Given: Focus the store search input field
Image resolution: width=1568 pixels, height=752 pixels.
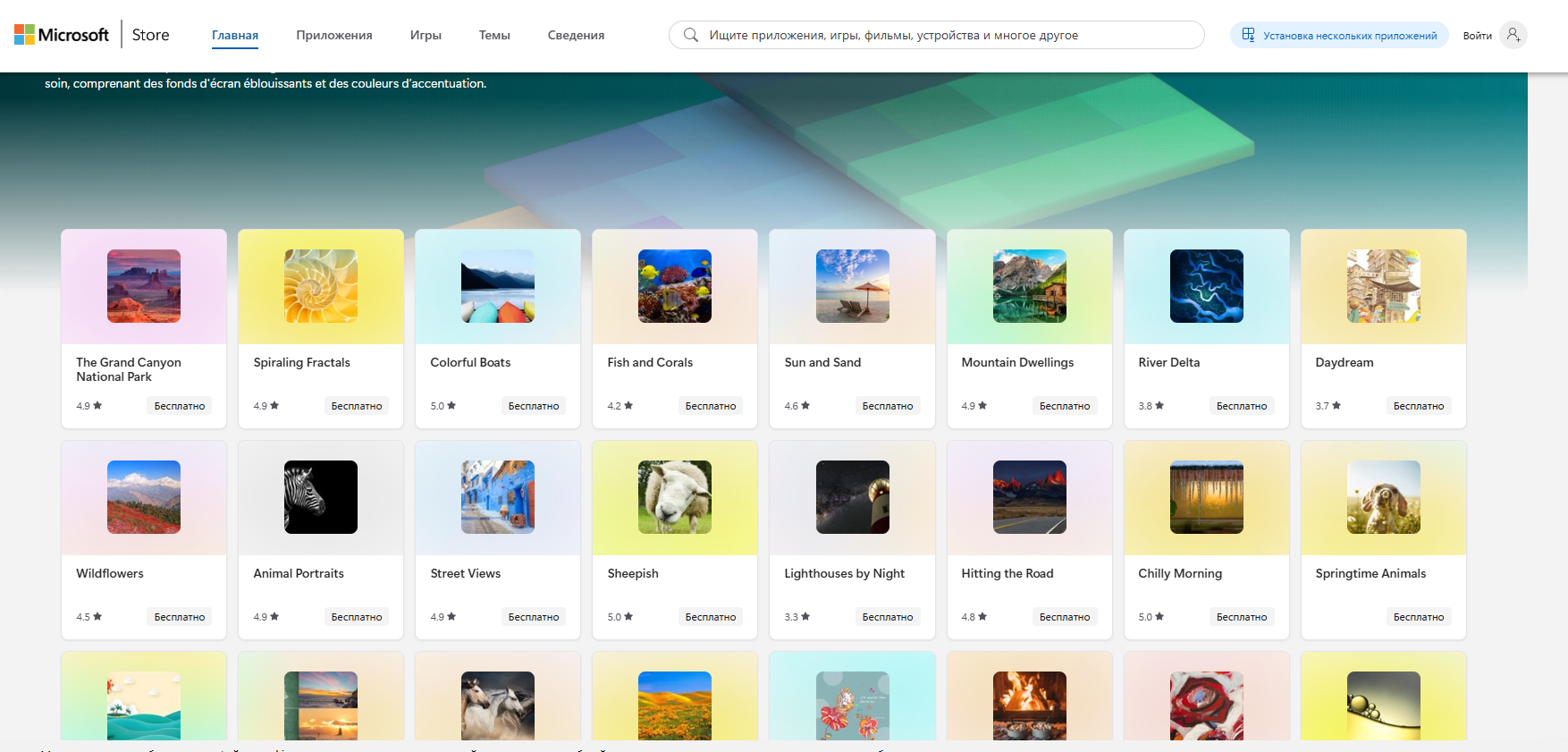Looking at the screenshot, I should 948,36.
